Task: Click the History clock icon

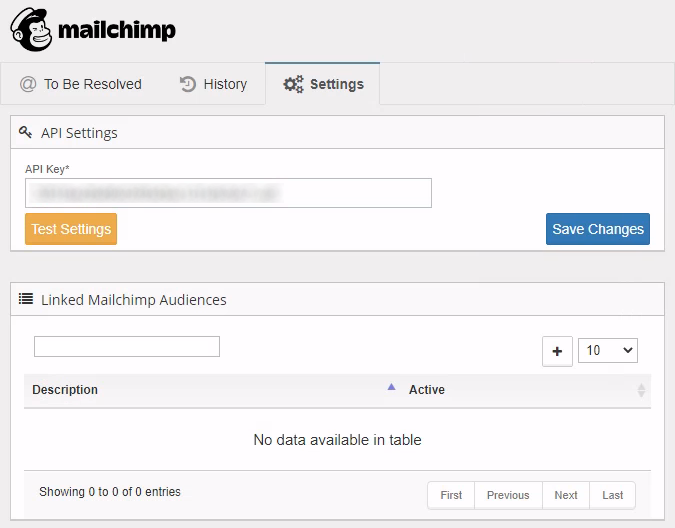Action: [188, 84]
